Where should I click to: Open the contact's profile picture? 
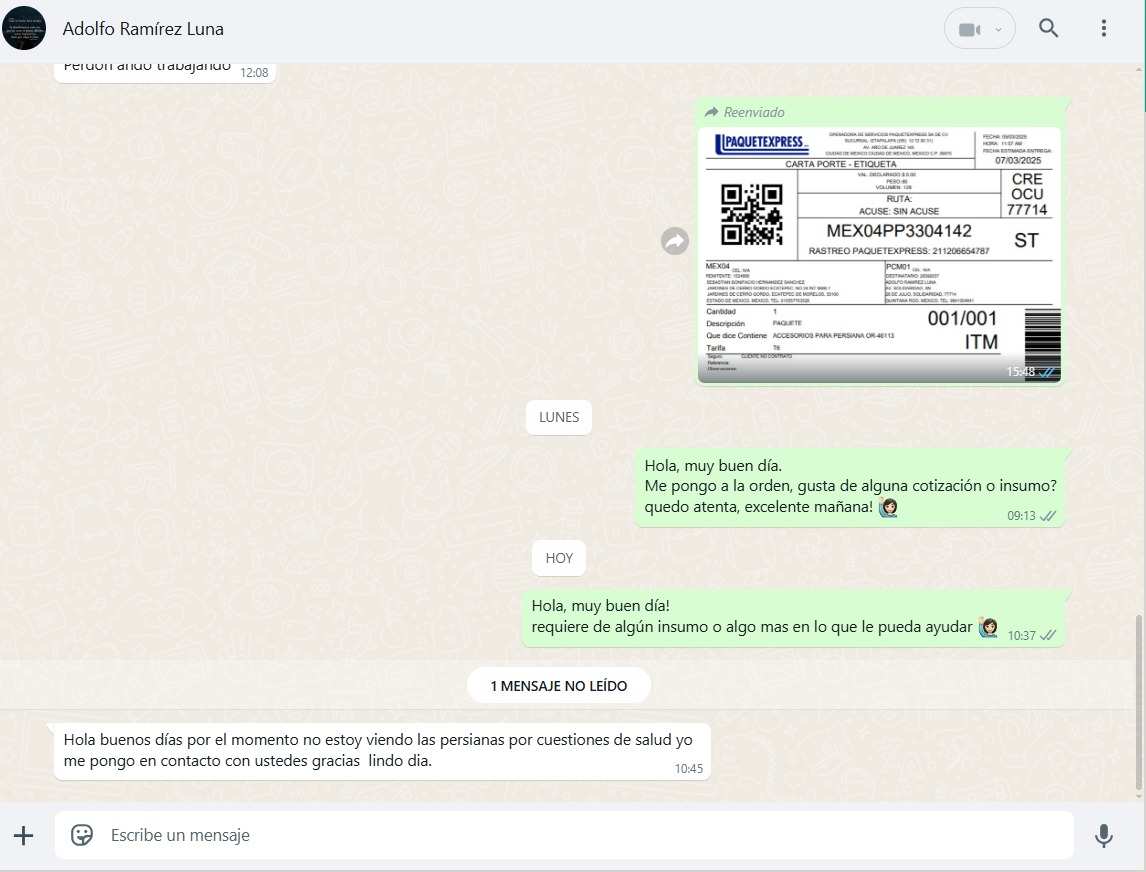[x=24, y=28]
